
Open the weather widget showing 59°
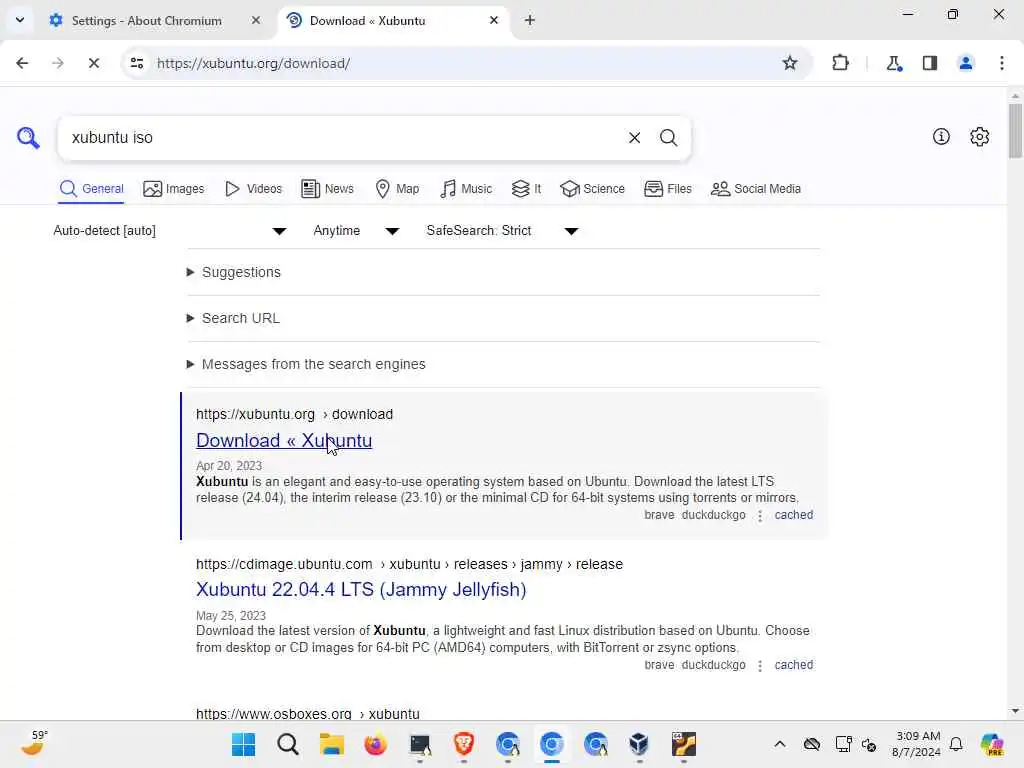tap(35, 743)
